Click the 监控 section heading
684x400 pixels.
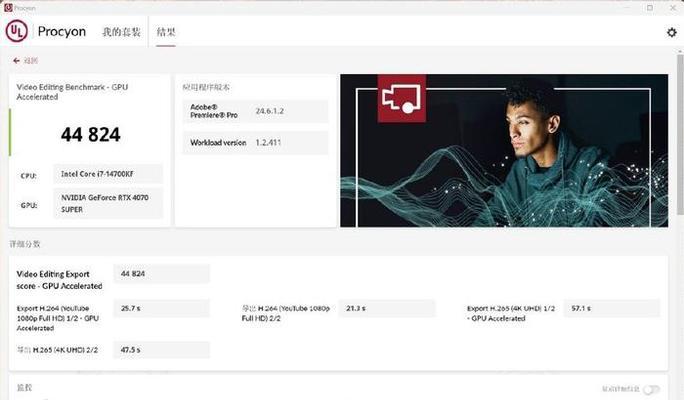(x=24, y=387)
